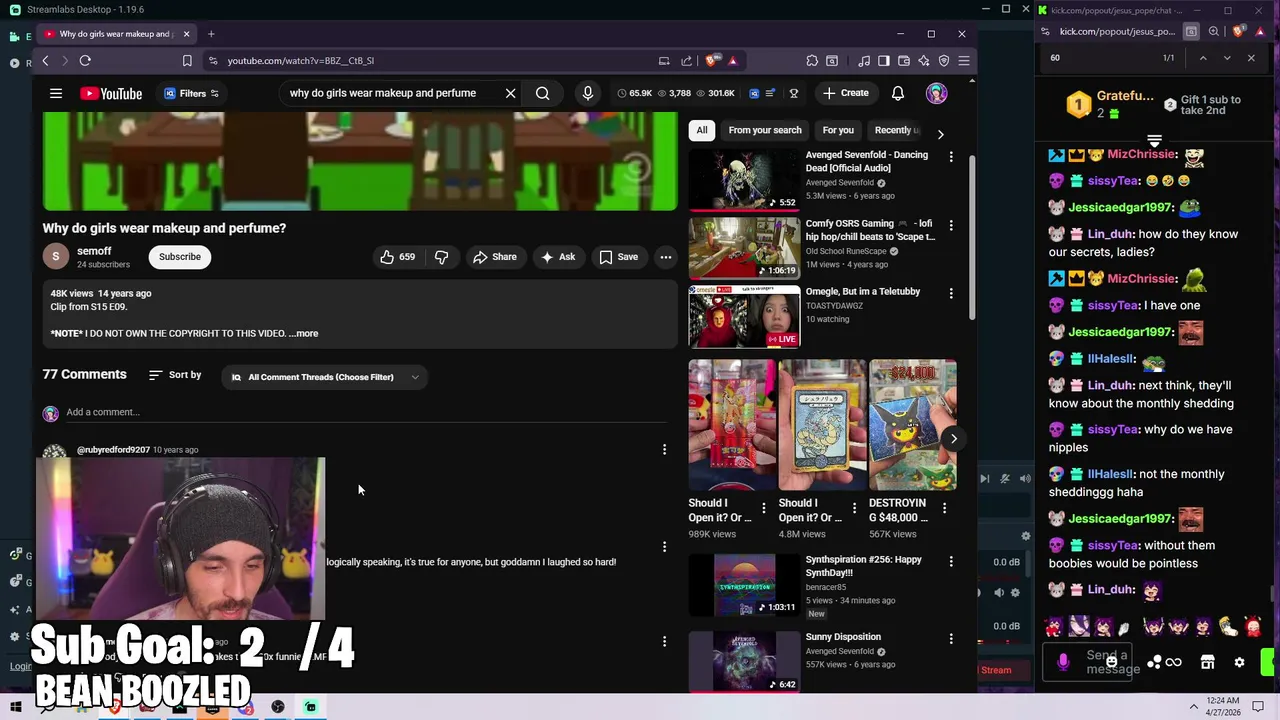Image resolution: width=1280 pixels, height=720 pixels.
Task: Open Avenged Sevenfold Dancing Dead thumbnail
Action: (743, 180)
